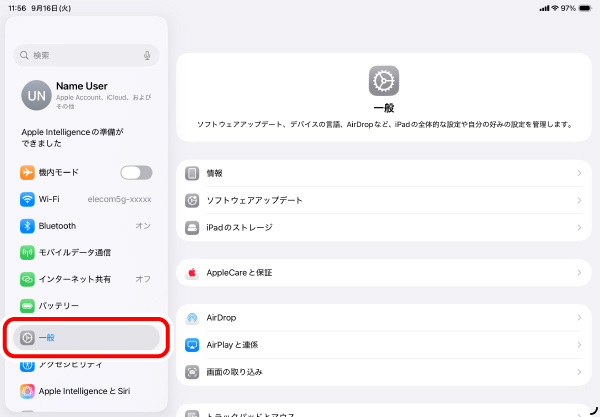
Task: Tap the AppleCare と保証 icon
Action: point(193,272)
